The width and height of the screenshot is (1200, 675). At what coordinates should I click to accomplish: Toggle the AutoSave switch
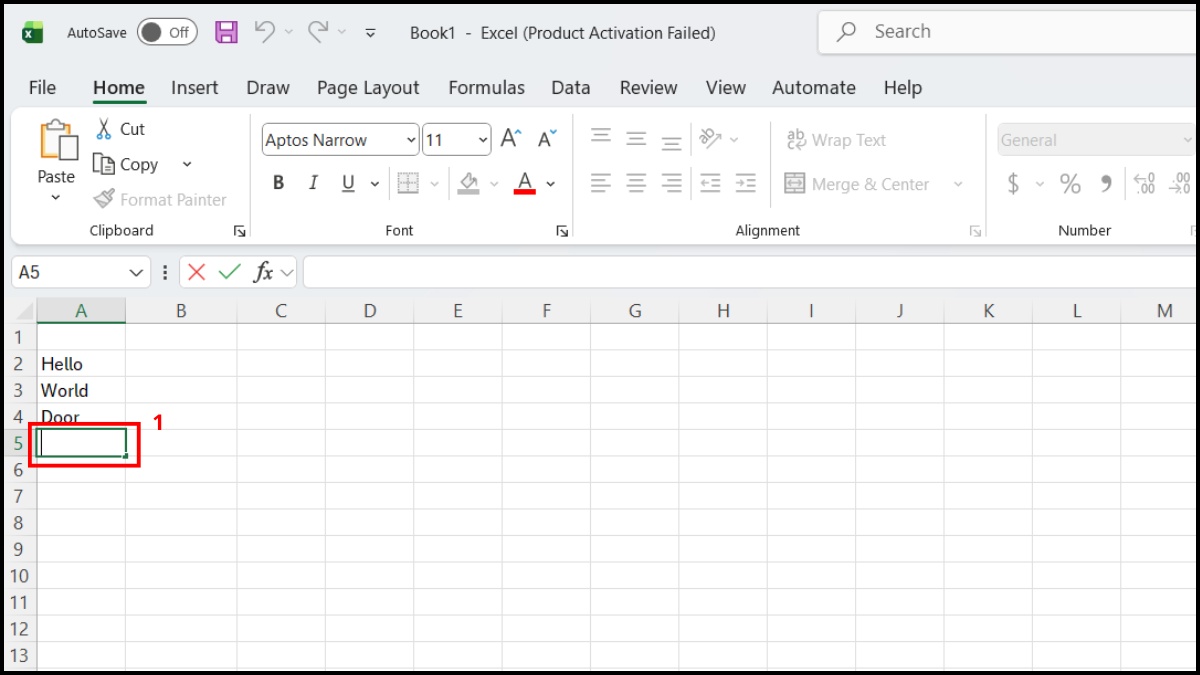tap(166, 31)
